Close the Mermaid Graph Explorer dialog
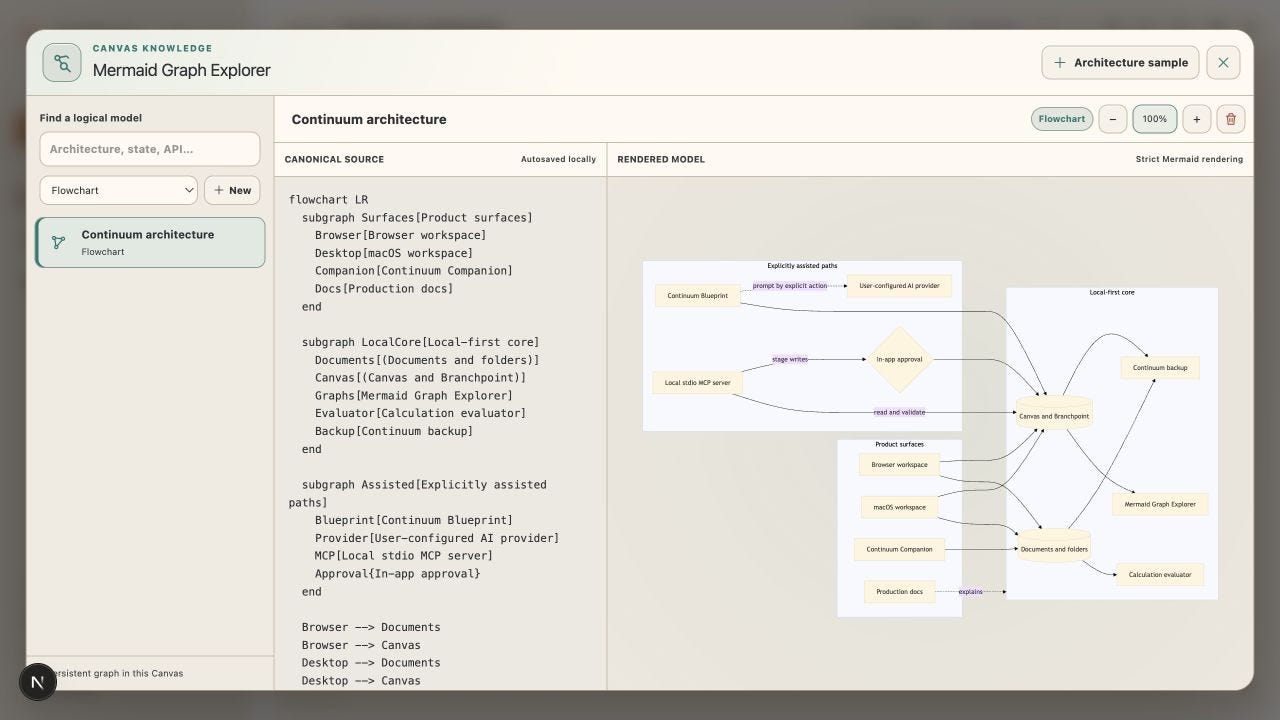Image resolution: width=1280 pixels, height=720 pixels. [1223, 62]
